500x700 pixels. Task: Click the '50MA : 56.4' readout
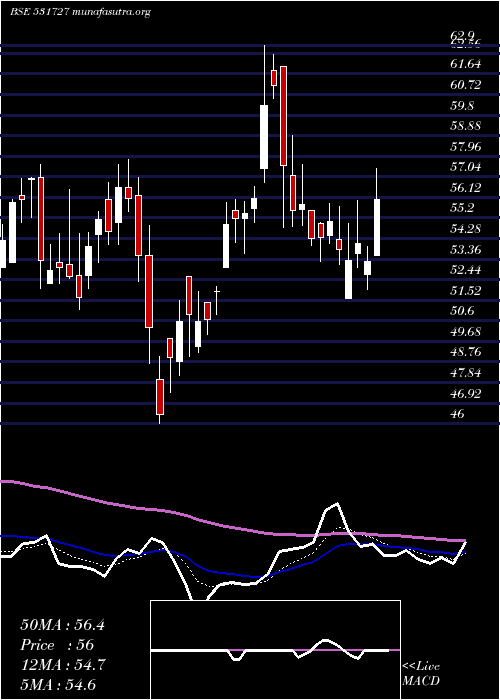coord(62,625)
